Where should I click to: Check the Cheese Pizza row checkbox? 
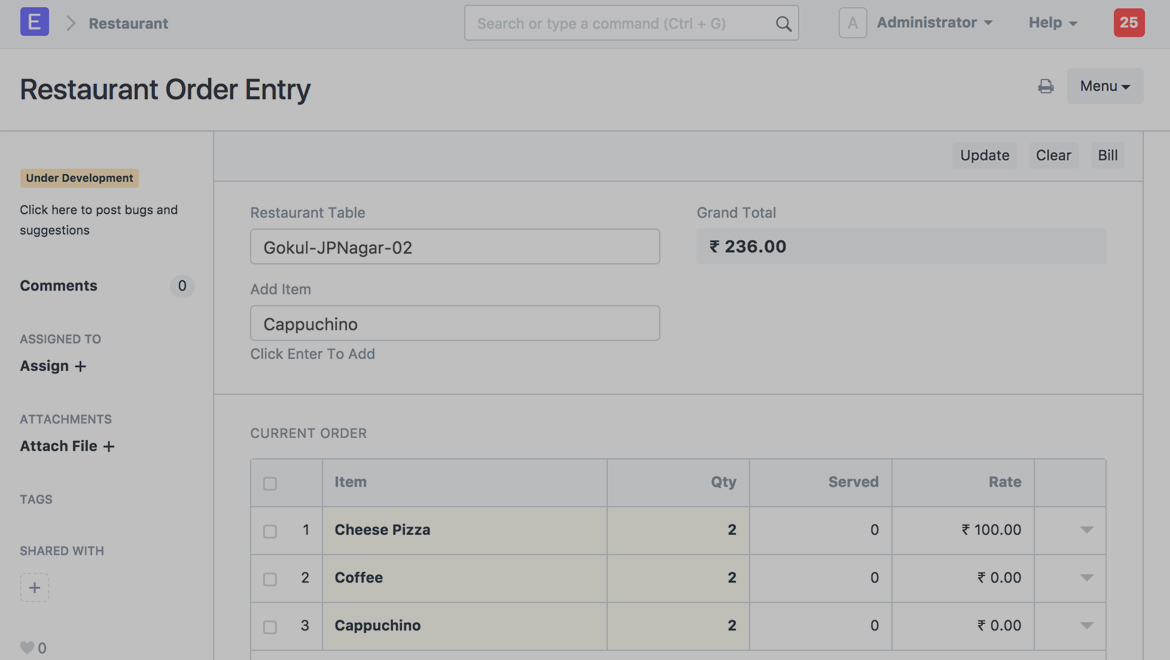coord(270,531)
